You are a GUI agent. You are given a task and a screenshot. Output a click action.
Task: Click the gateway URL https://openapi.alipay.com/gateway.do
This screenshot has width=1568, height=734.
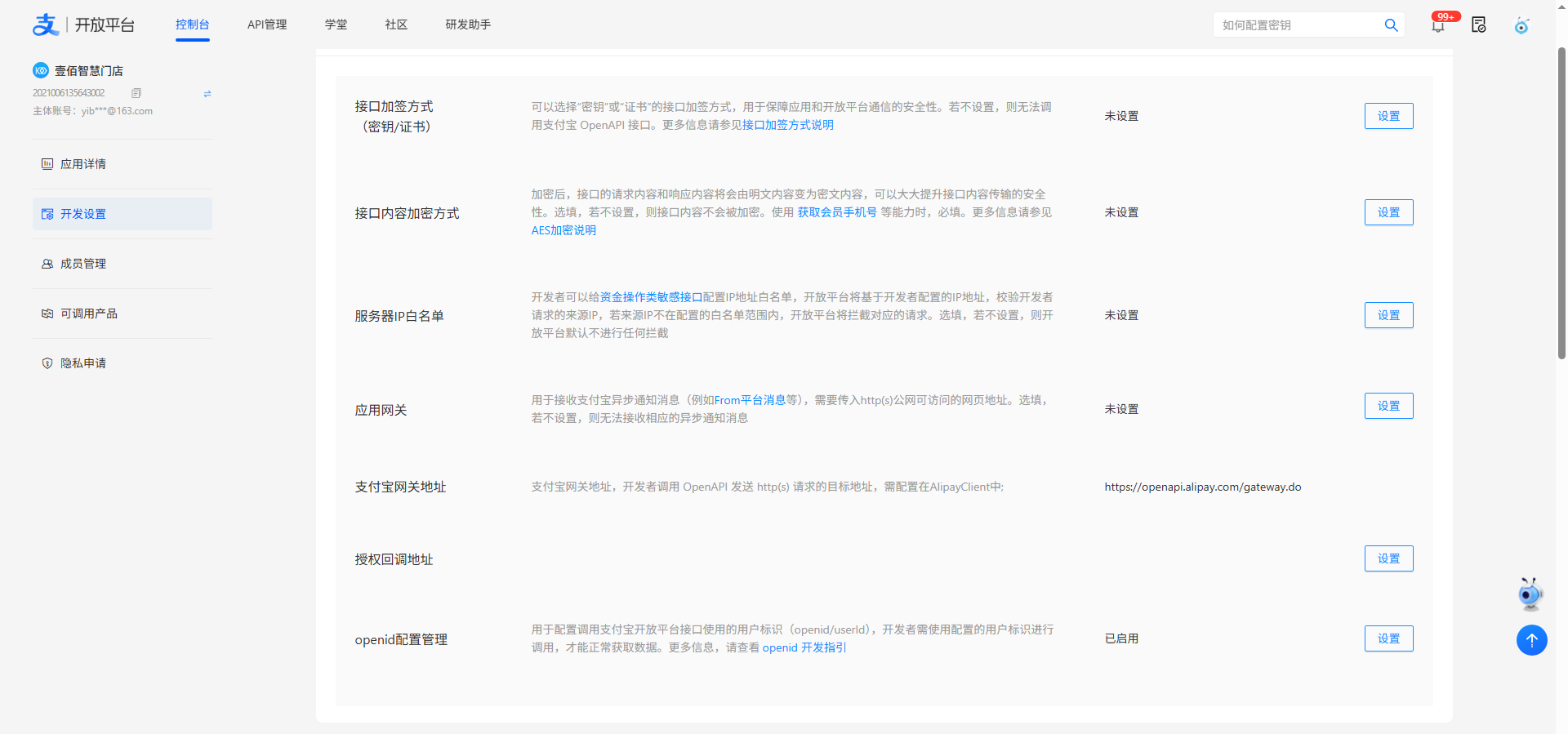click(x=1203, y=487)
